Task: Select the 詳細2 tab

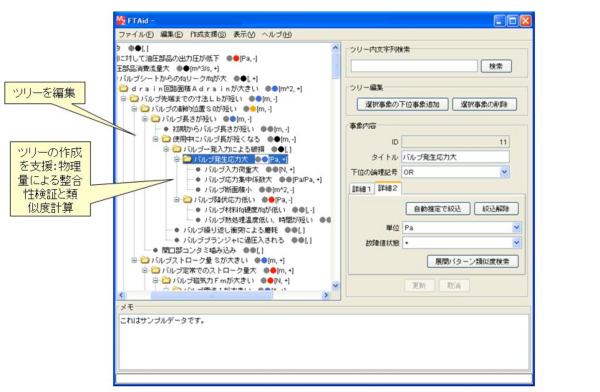Action: [x=388, y=188]
